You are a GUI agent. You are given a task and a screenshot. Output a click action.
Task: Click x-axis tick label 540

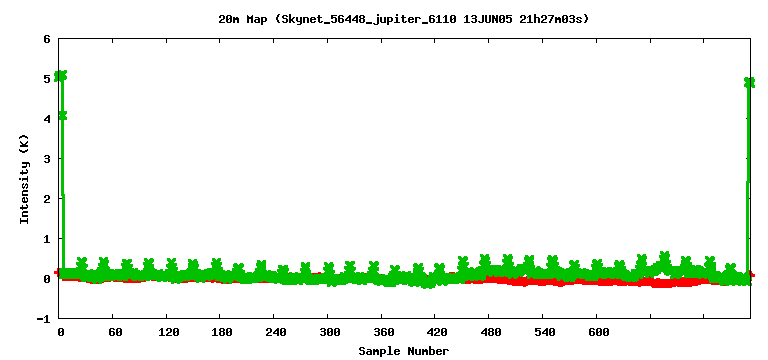(545, 332)
